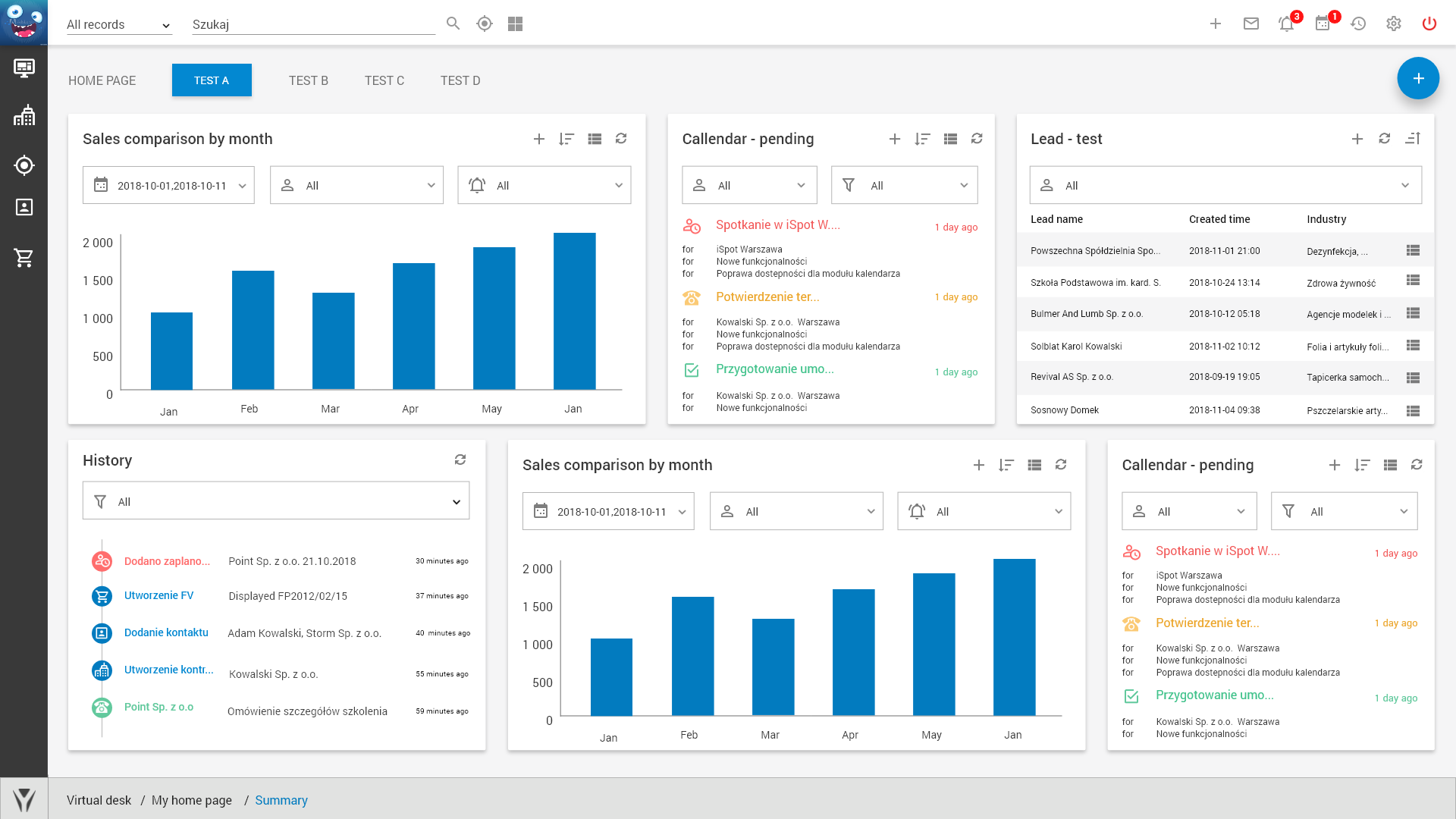Click the Szukaj search field
The height and width of the screenshot is (819, 1456).
(x=313, y=24)
